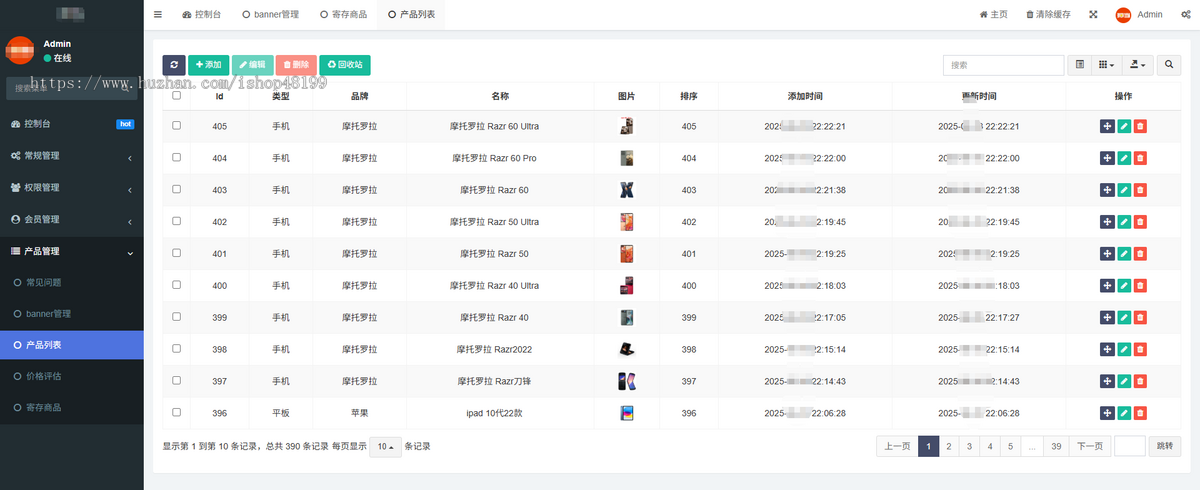Delete row 400 with the trash icon
The image size is (1200, 490).
[1140, 286]
